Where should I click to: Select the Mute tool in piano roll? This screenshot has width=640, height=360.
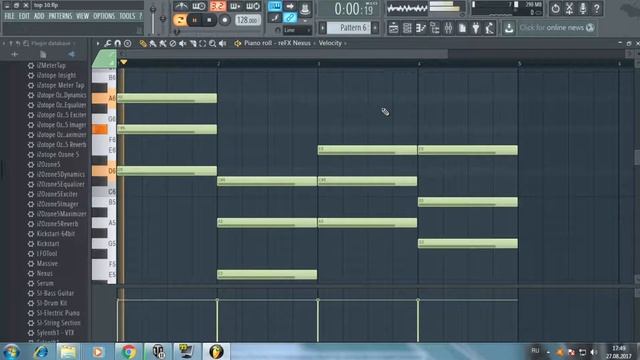coord(182,43)
